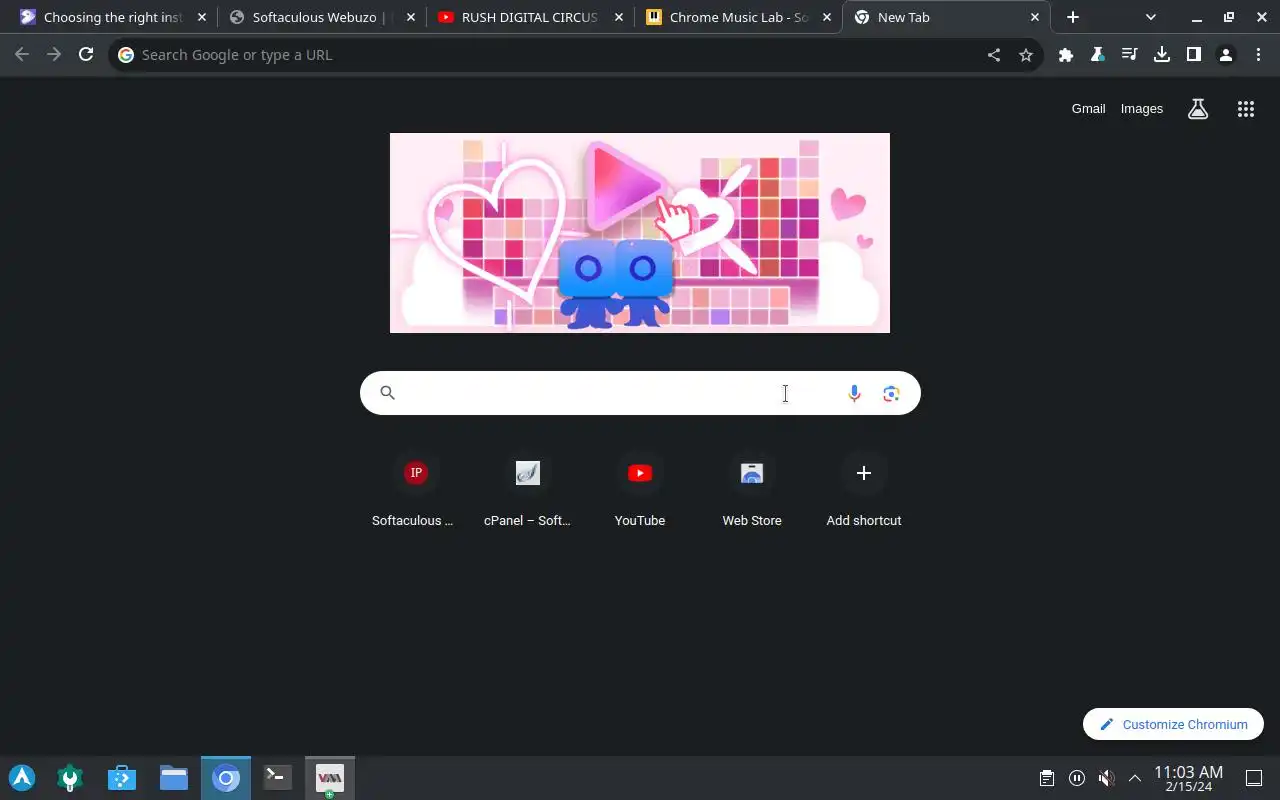Search by image with the Lens icon
The width and height of the screenshot is (1280, 800).
(x=892, y=394)
